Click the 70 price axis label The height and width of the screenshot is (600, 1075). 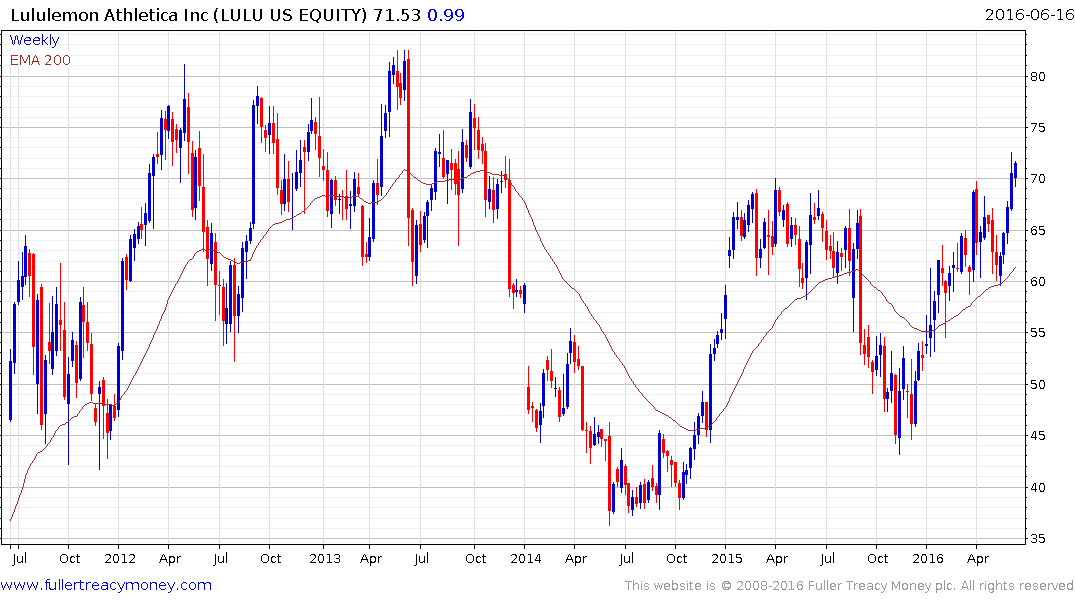[1037, 178]
